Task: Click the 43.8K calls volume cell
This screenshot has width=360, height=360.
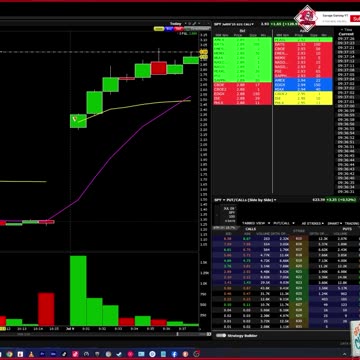Action: (x=265, y=288)
